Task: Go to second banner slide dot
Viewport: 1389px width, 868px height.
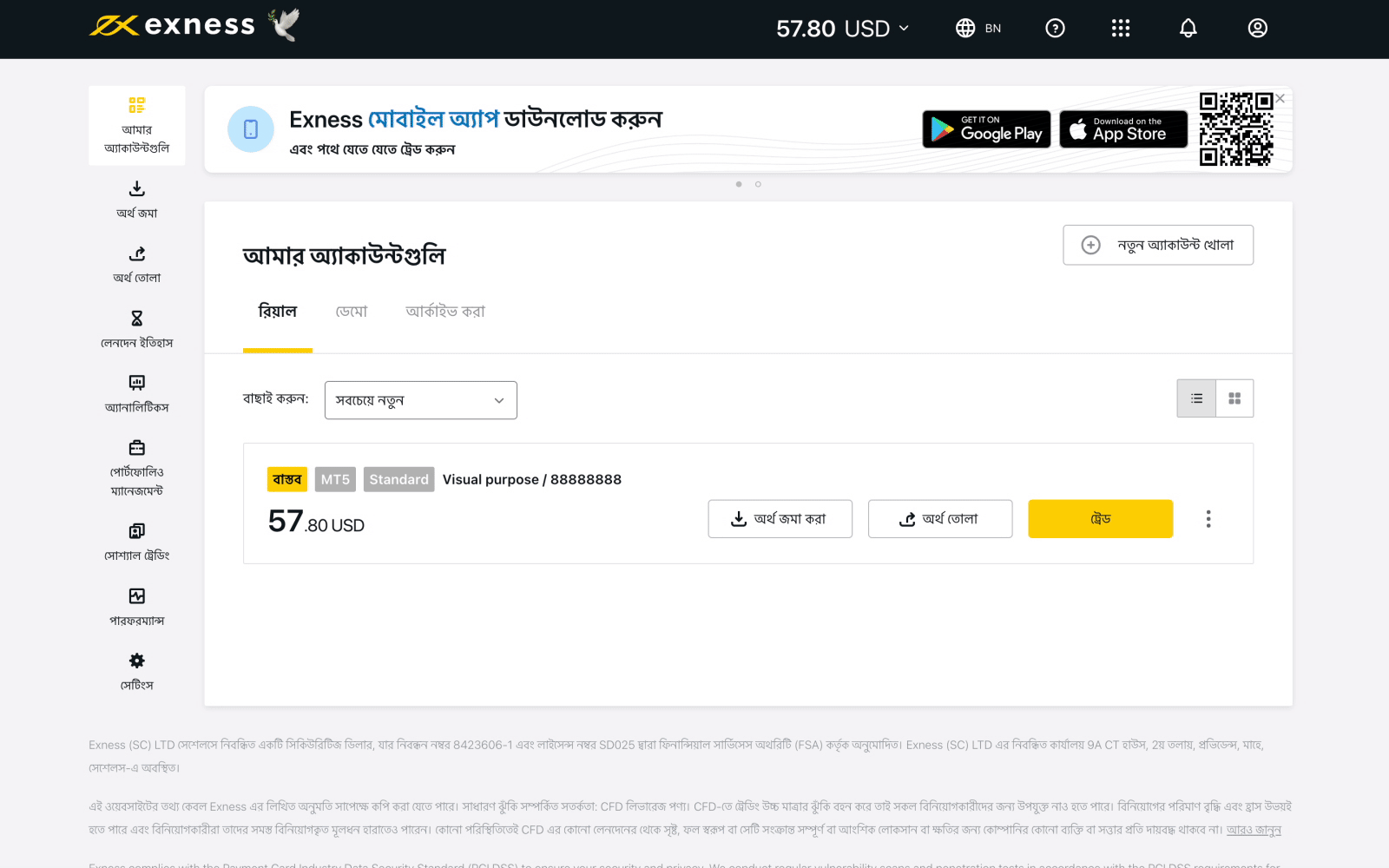Action: [758, 184]
